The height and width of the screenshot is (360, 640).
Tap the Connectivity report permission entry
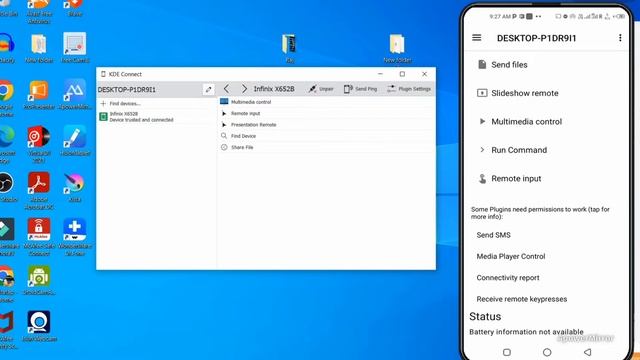pos(508,278)
